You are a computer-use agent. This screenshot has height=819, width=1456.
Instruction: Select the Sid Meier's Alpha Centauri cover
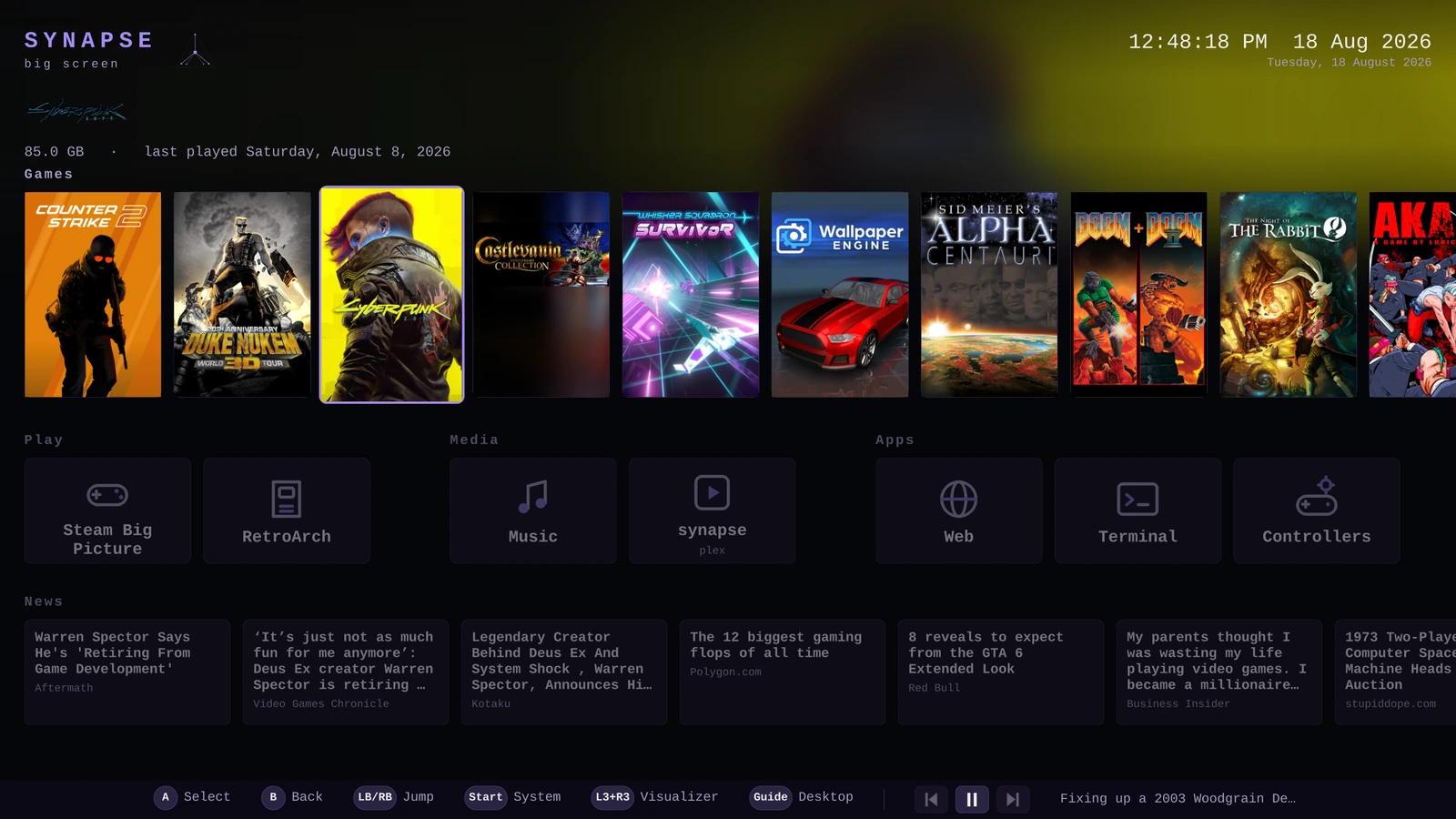coord(989,295)
